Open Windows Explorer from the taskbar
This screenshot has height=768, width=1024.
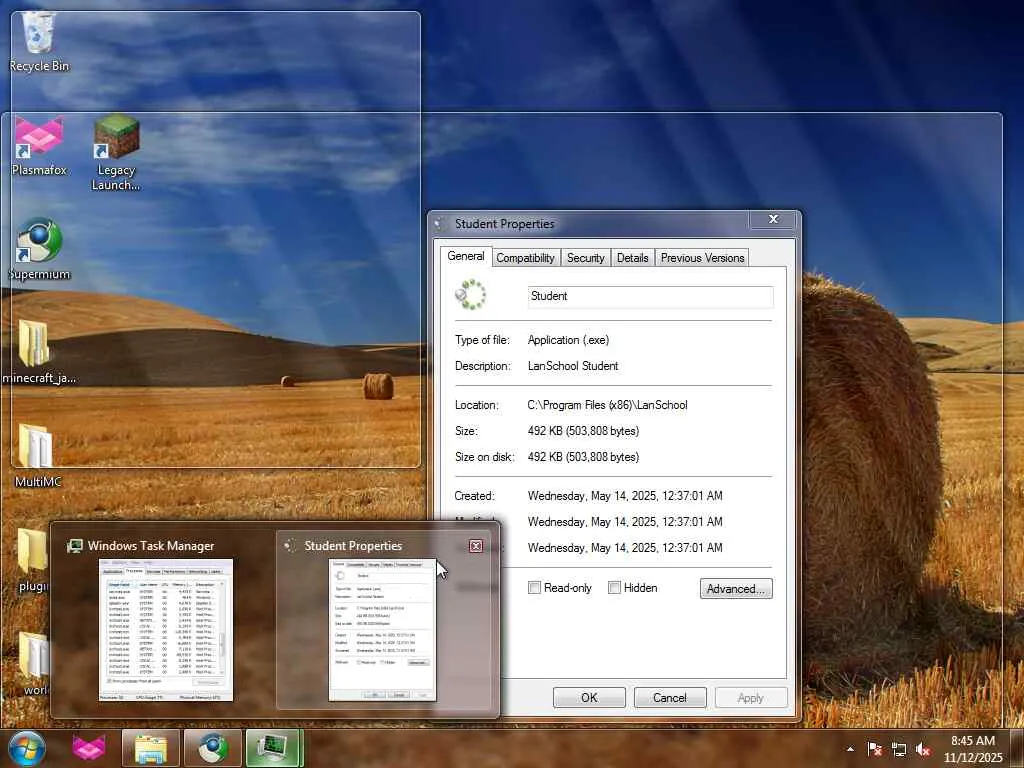(x=150, y=748)
